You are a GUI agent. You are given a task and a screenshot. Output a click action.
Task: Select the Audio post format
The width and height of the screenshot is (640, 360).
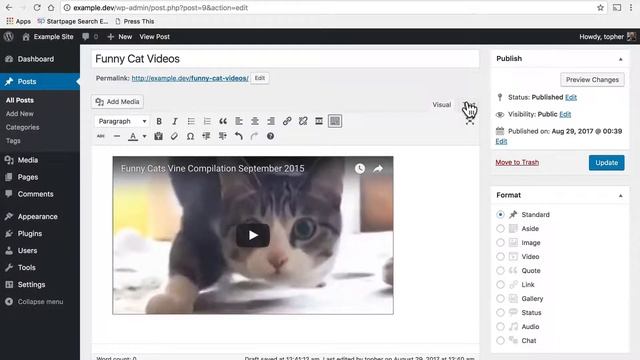point(500,327)
